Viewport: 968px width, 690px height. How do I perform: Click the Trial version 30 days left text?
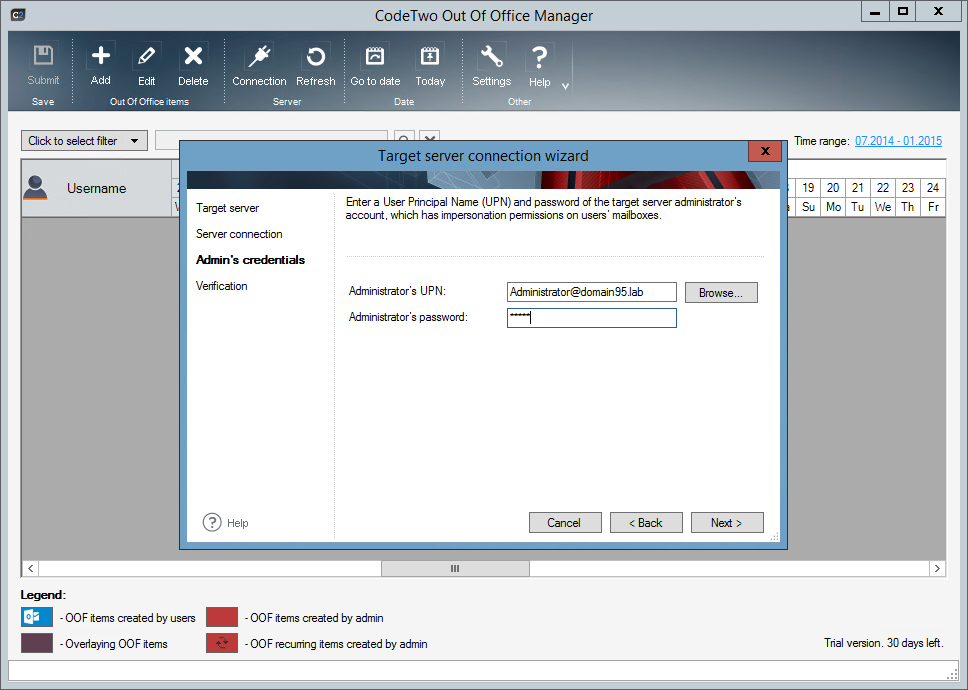(883, 643)
